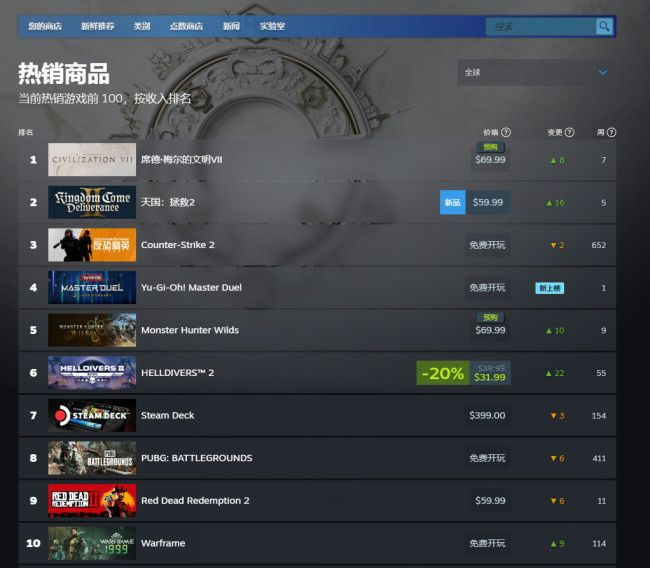Click the 652 weeks value for Counter-Strike
Viewport: 650px width, 568px height.
coord(599,245)
